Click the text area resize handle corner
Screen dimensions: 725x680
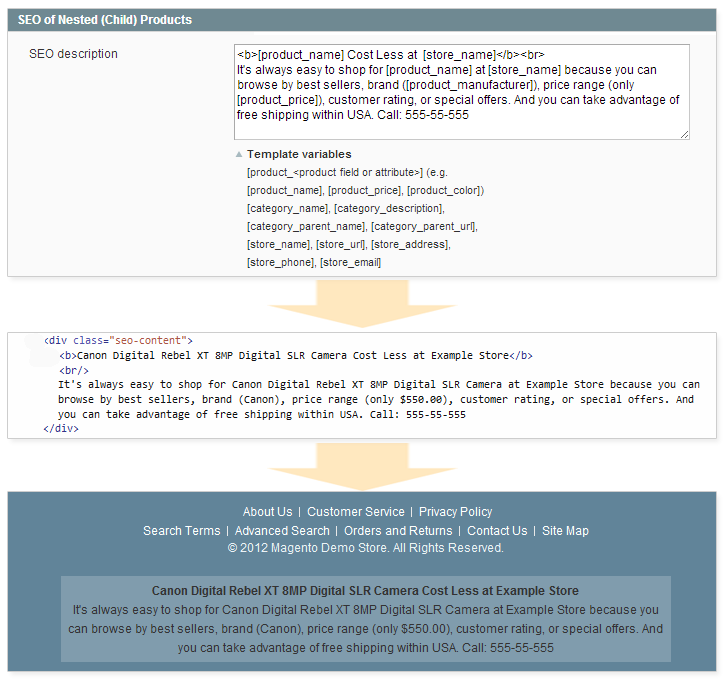tap(684, 134)
